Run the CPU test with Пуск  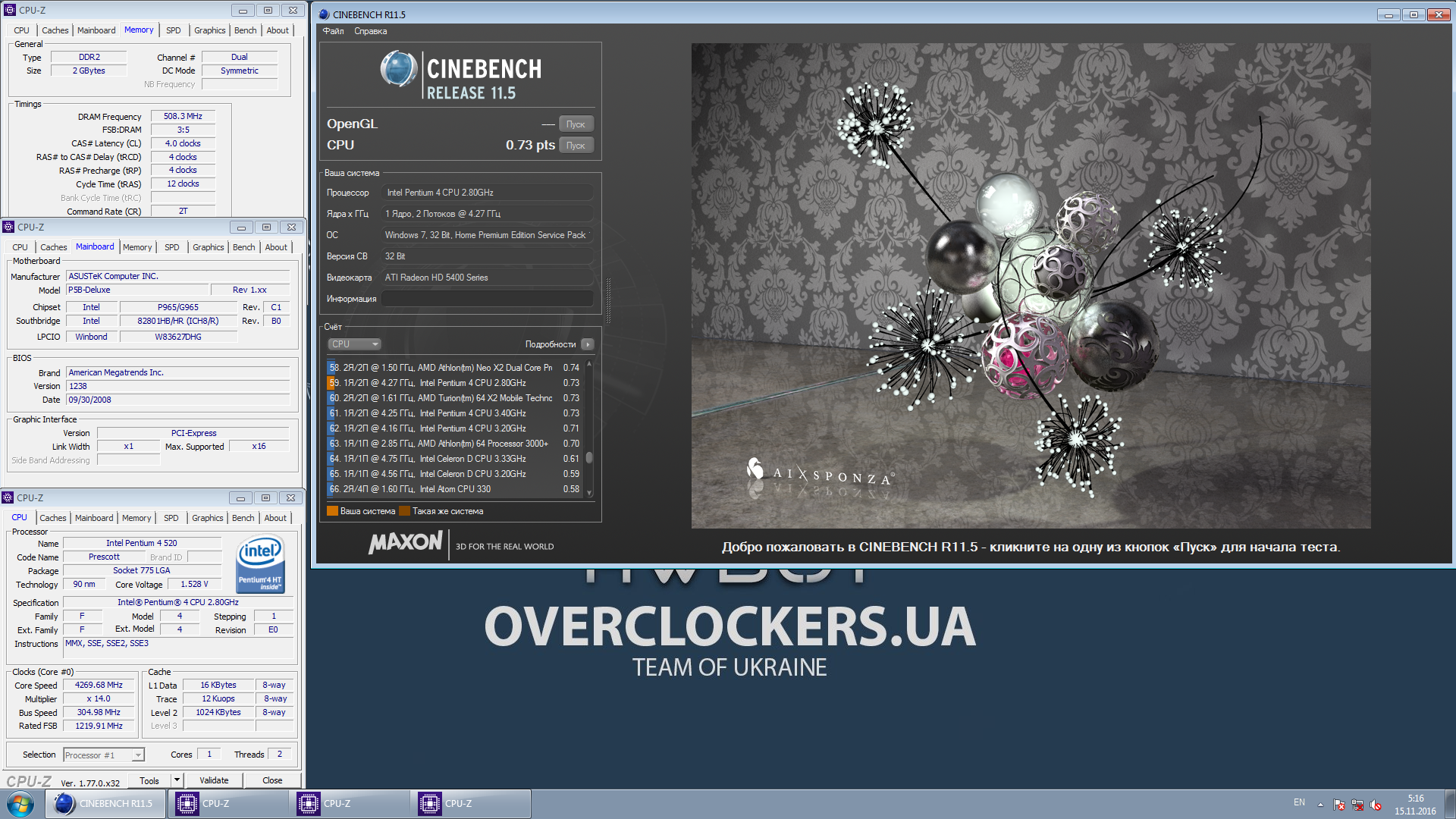pyautogui.click(x=576, y=146)
